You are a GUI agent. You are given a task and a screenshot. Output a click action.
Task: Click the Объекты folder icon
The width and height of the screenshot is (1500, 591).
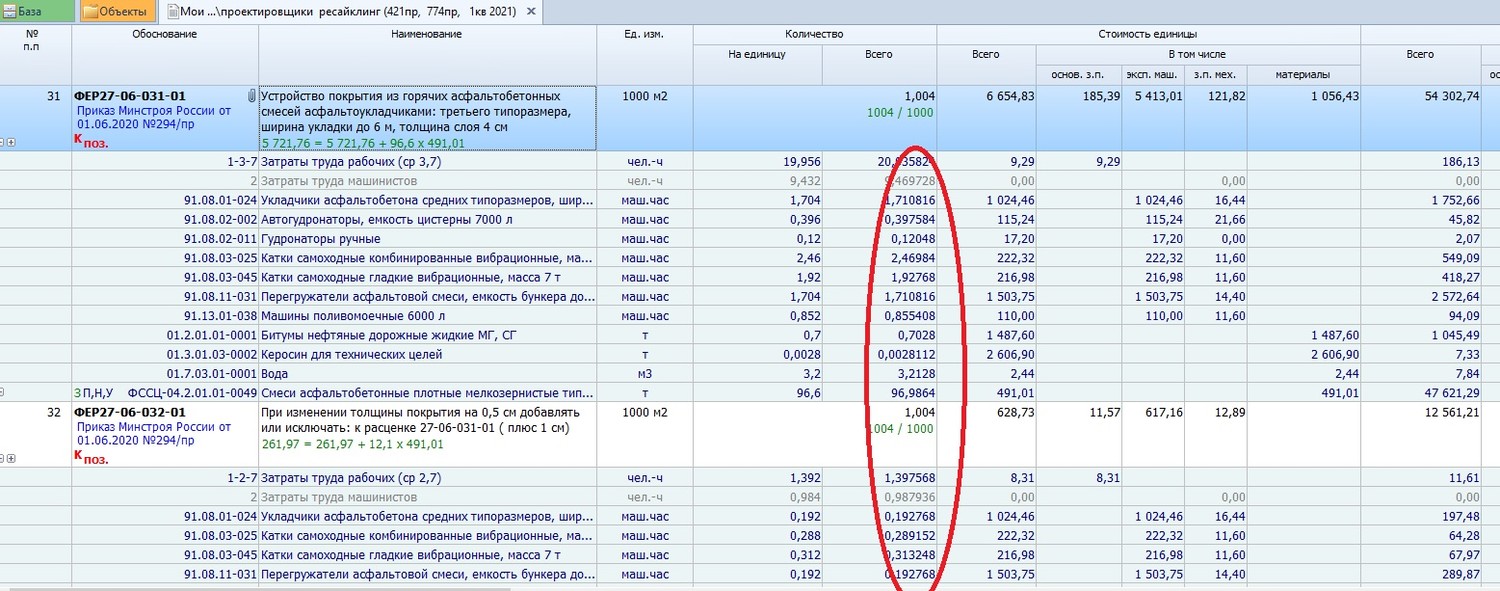[x=90, y=12]
